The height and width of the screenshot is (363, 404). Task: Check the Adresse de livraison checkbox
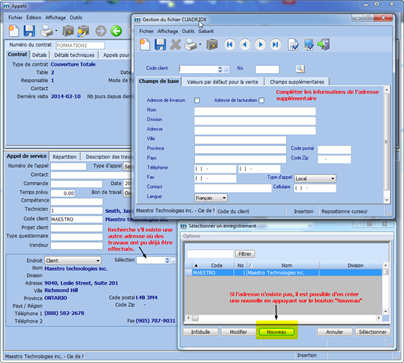tap(197, 100)
